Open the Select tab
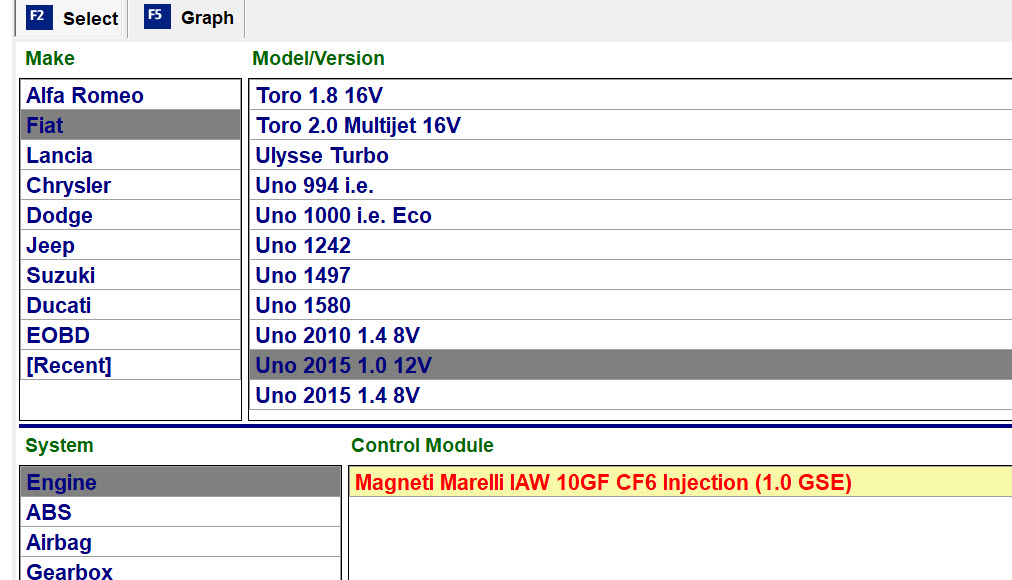The image size is (1012, 580). [x=70, y=18]
